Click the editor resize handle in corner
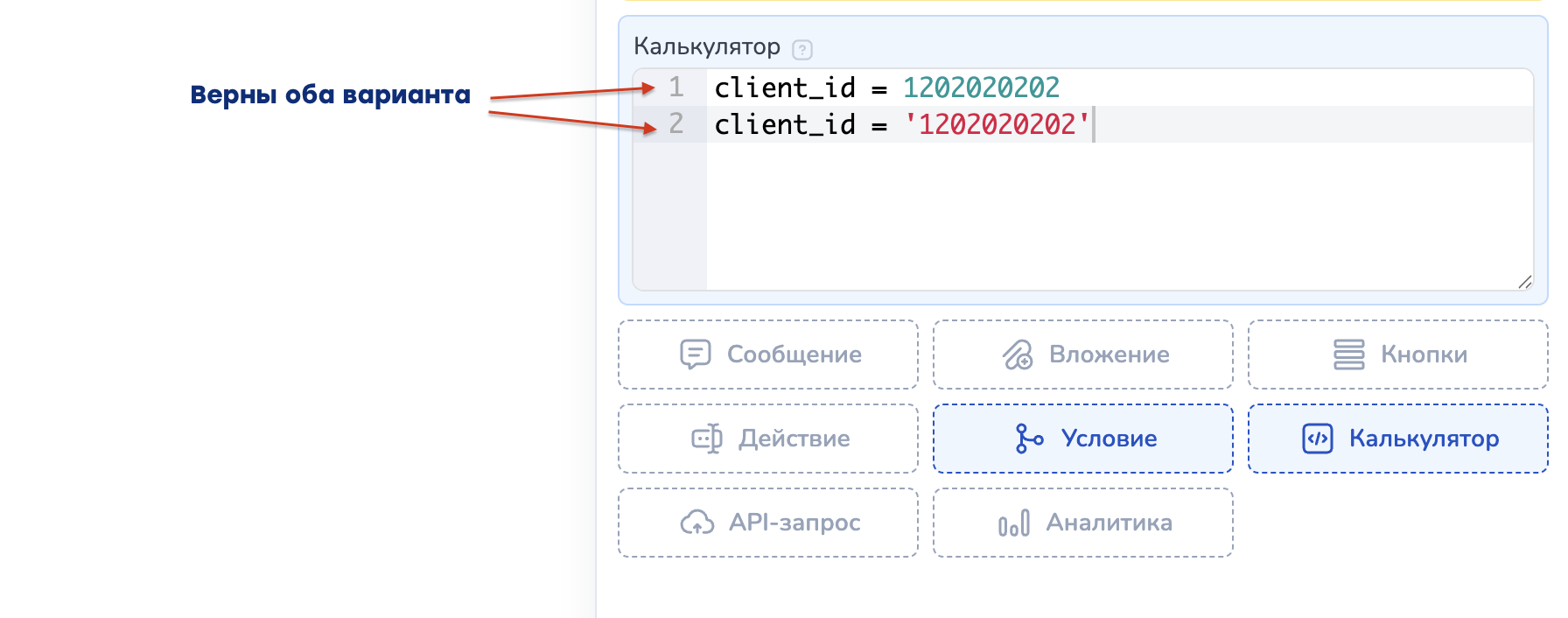Viewport: 1568px width, 618px height. point(1525,282)
